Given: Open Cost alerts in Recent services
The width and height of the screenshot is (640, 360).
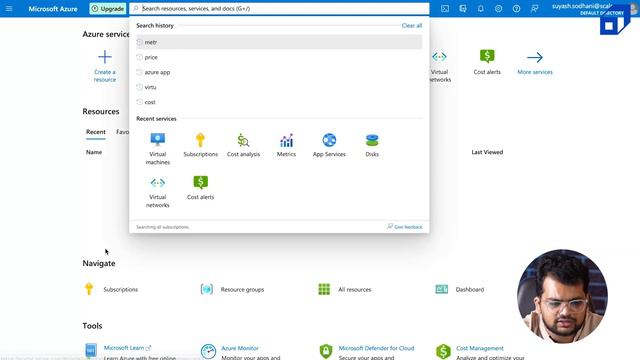Looking at the screenshot, I should point(200,188).
